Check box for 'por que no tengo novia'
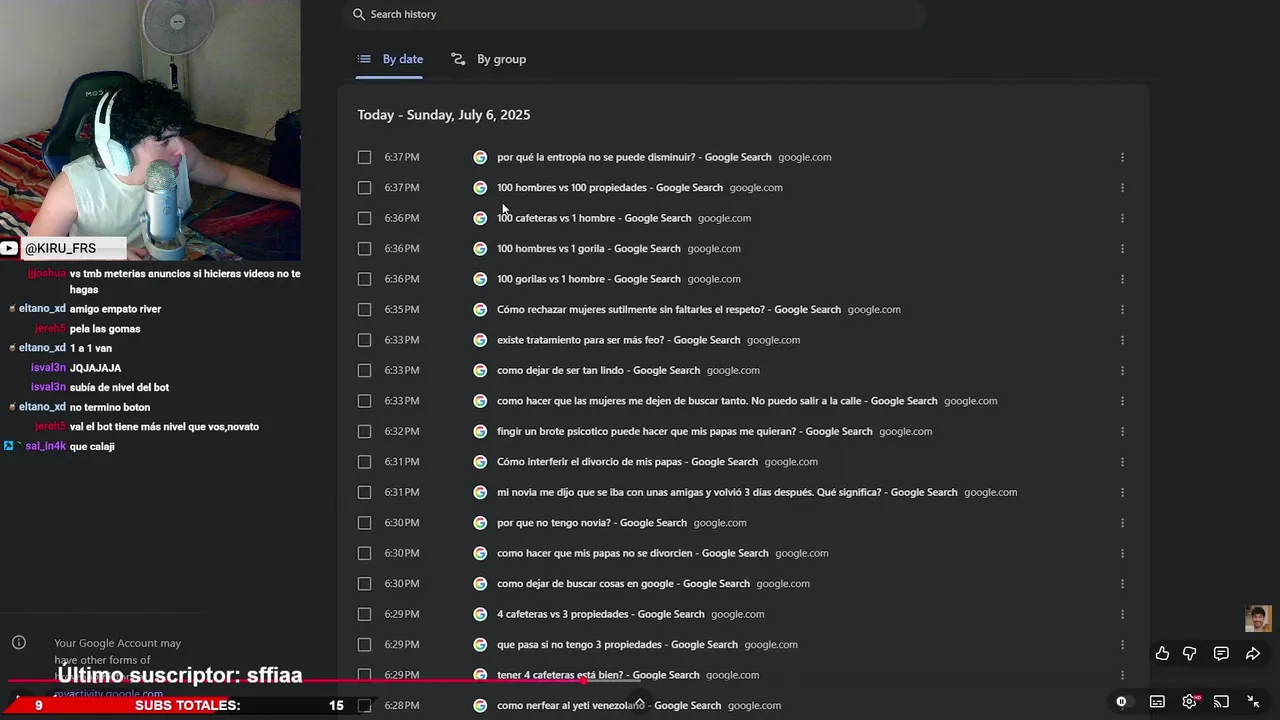The image size is (1280, 720). point(364,523)
